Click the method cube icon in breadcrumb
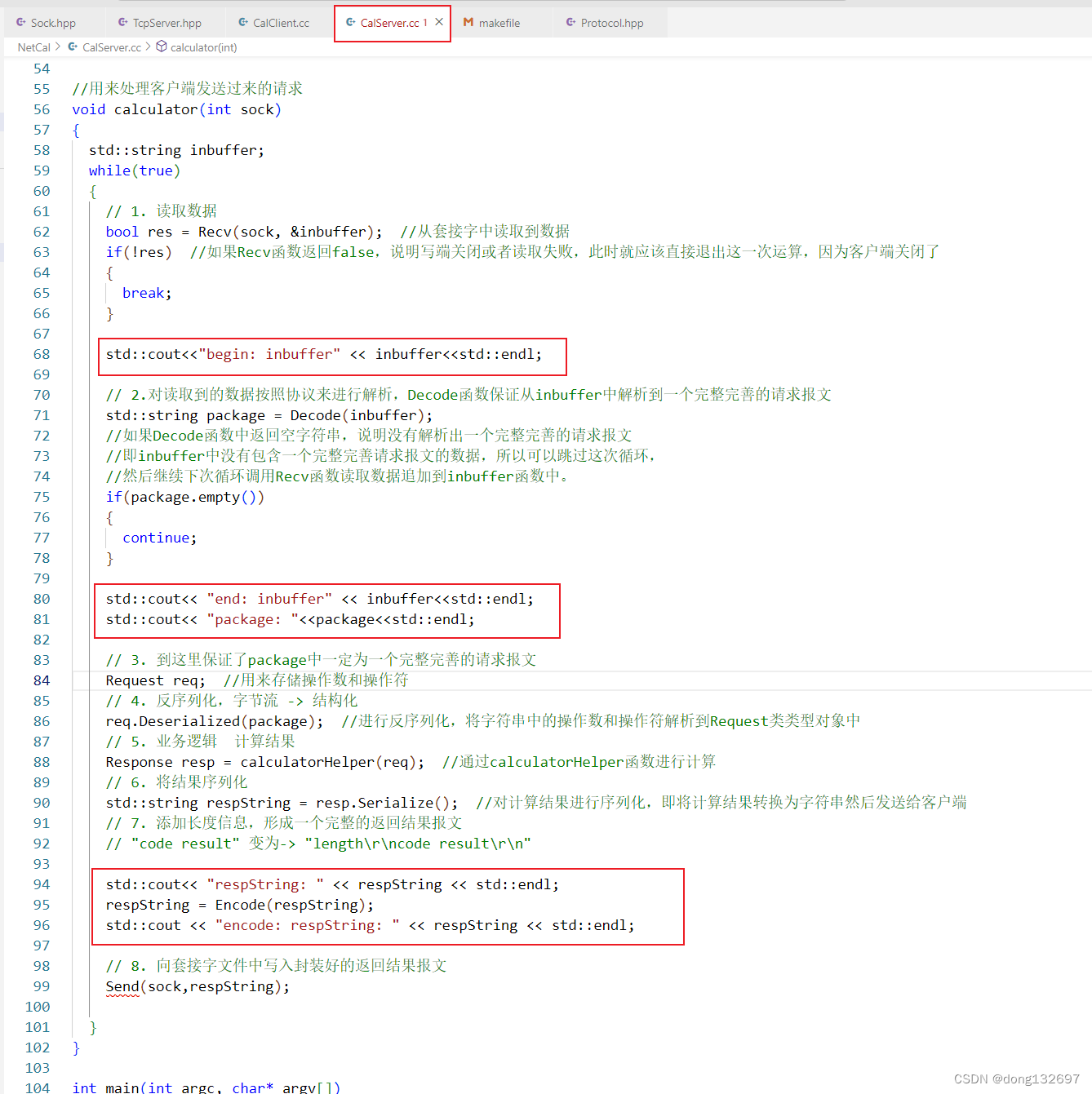The width and height of the screenshot is (1092, 1094). 162,47
